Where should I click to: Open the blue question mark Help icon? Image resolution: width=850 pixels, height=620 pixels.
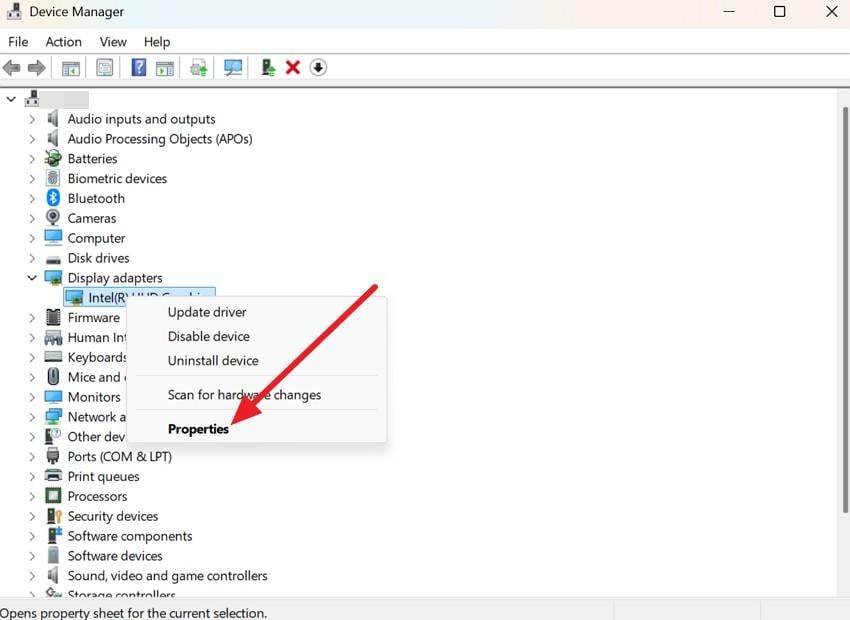[x=139, y=67]
